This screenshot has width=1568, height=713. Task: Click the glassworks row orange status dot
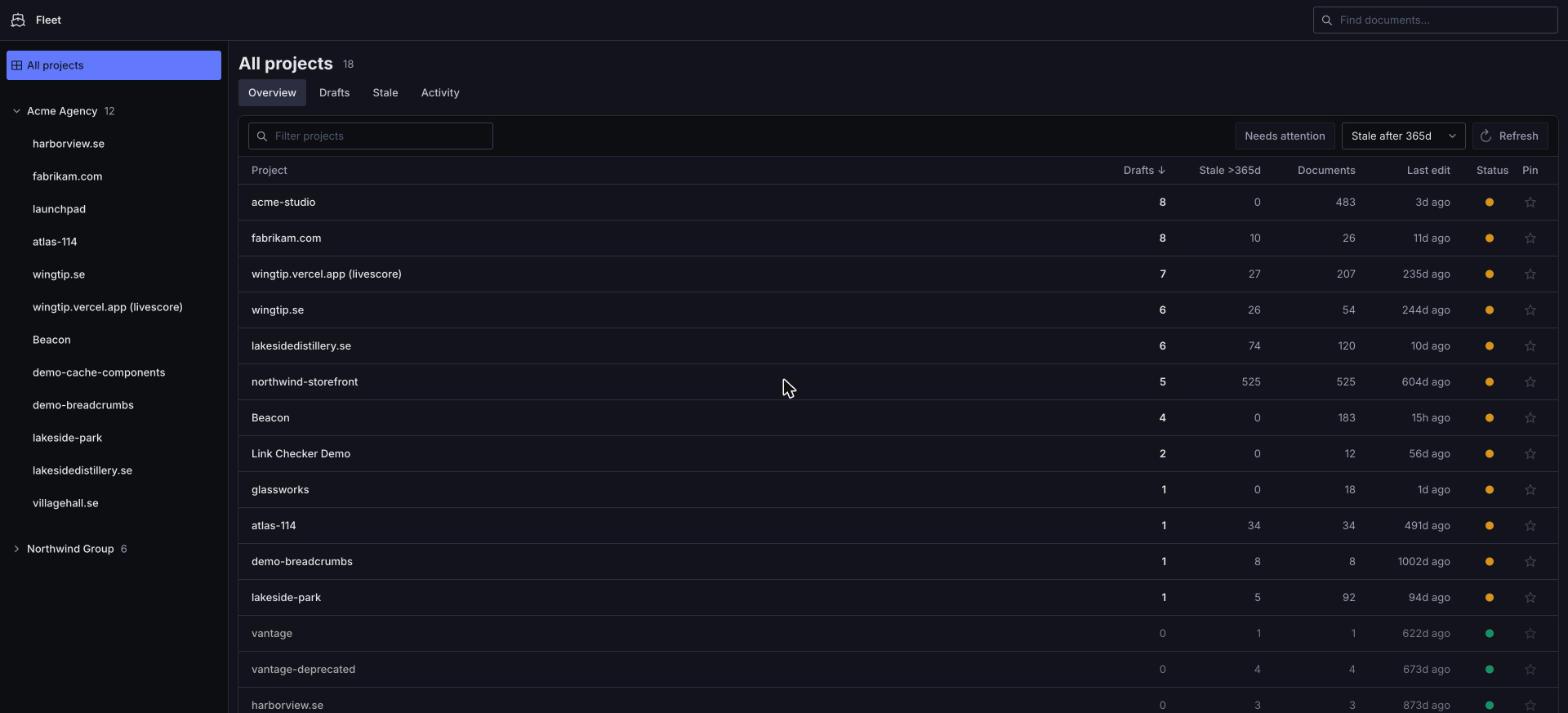click(1489, 490)
